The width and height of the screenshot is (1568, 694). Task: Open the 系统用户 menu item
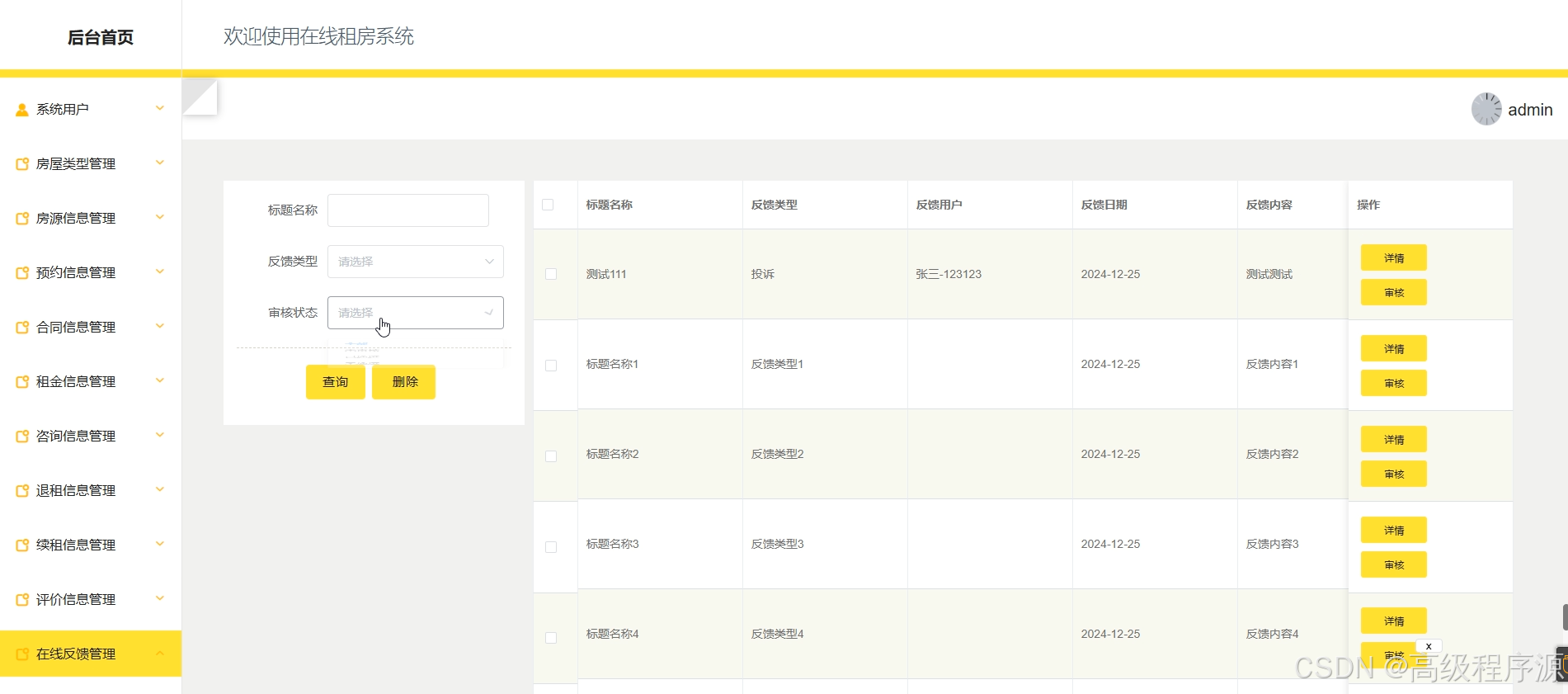click(x=91, y=109)
